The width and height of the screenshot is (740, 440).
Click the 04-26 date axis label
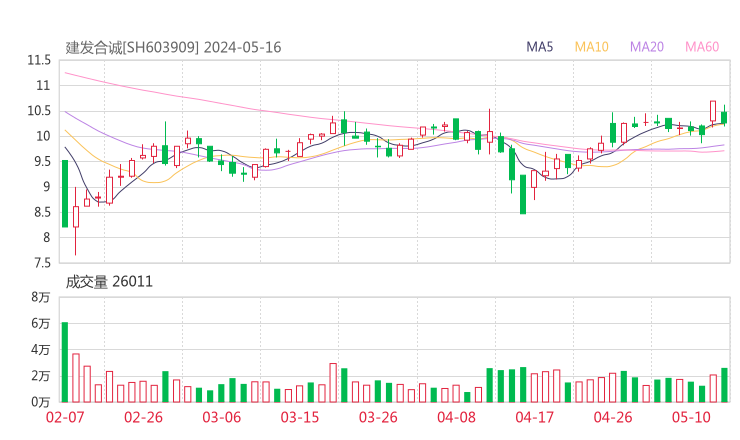(613, 417)
